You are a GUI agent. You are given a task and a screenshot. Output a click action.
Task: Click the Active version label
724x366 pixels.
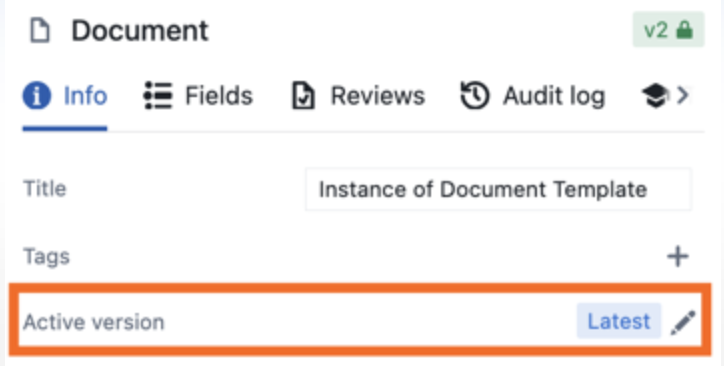point(94,322)
